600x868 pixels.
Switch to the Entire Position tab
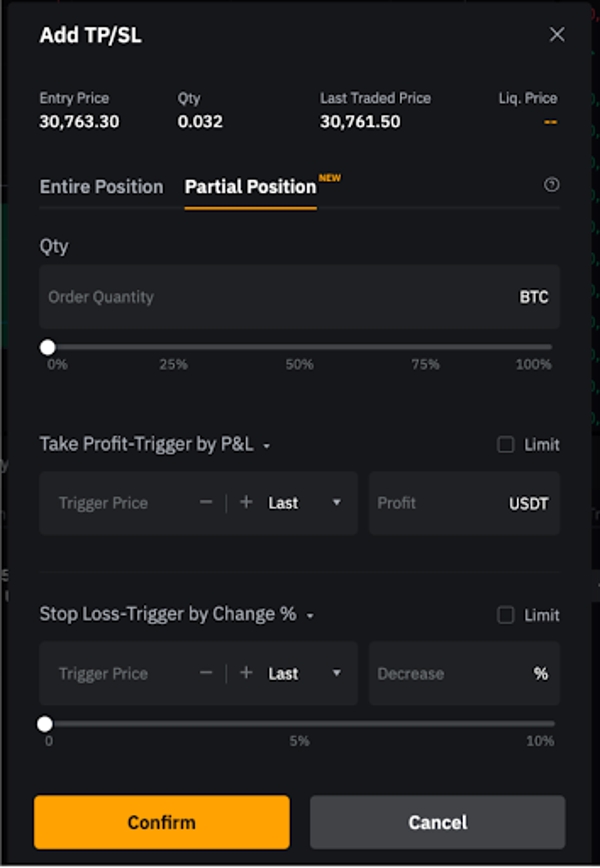[101, 186]
